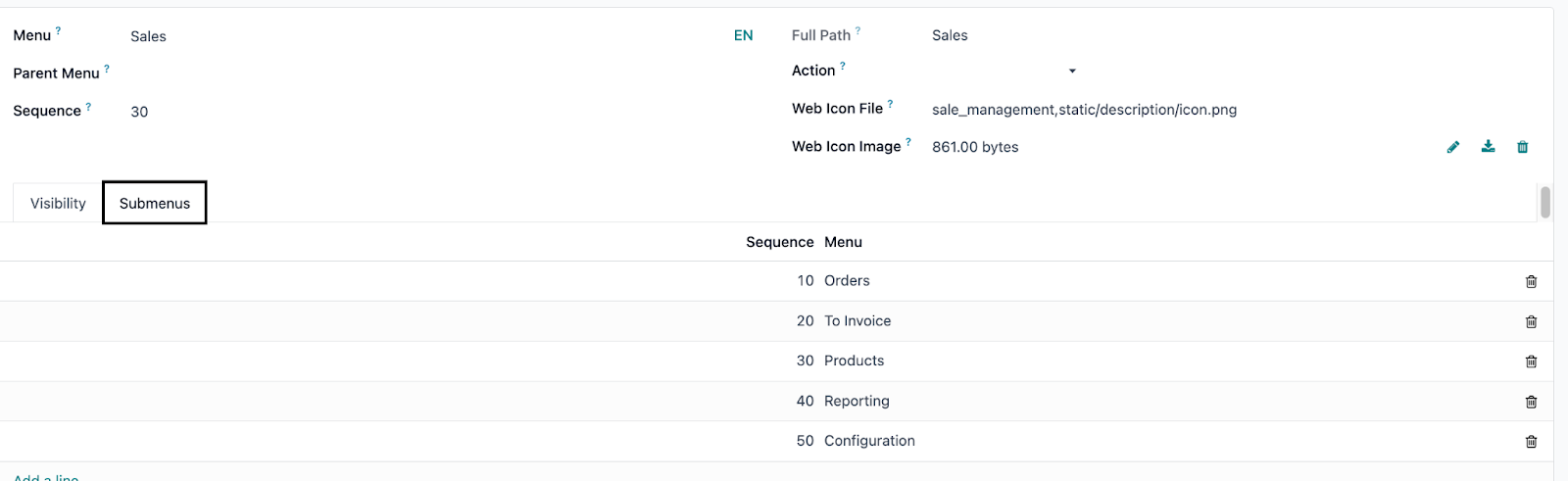Click the EN translation button
Image resolution: width=1568 pixels, height=481 pixels.
744,35
